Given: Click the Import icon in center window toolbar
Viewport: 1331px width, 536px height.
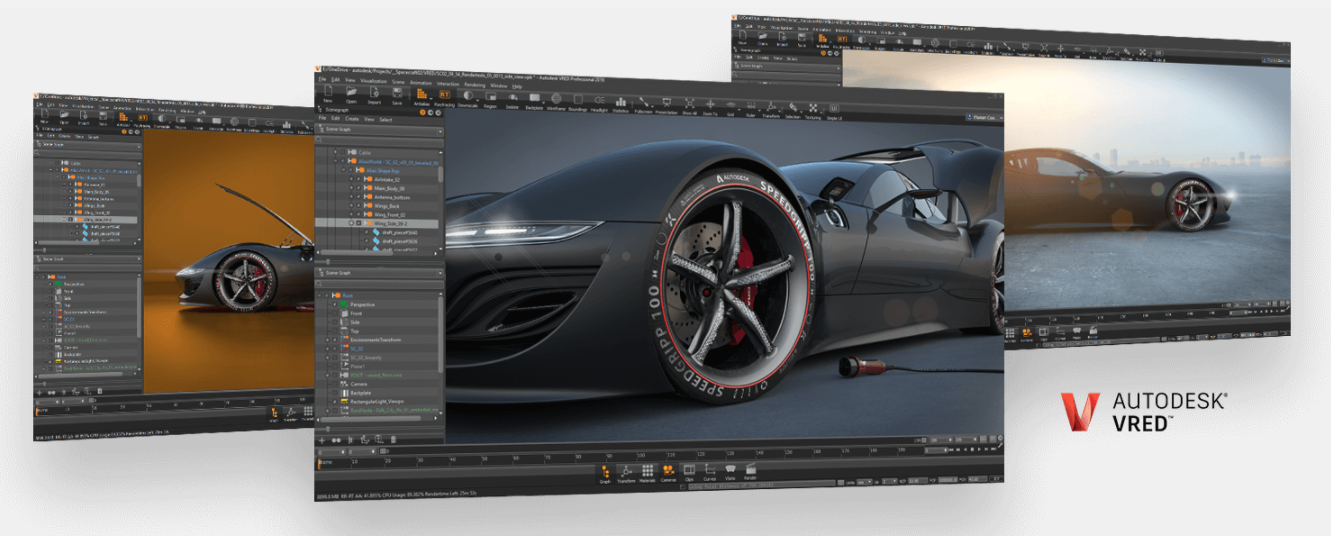Looking at the screenshot, I should [374, 93].
